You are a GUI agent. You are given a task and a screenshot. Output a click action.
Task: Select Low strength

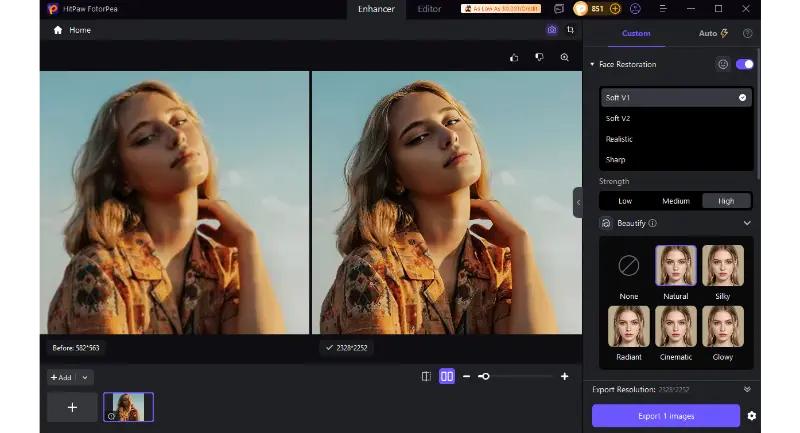[625, 201]
